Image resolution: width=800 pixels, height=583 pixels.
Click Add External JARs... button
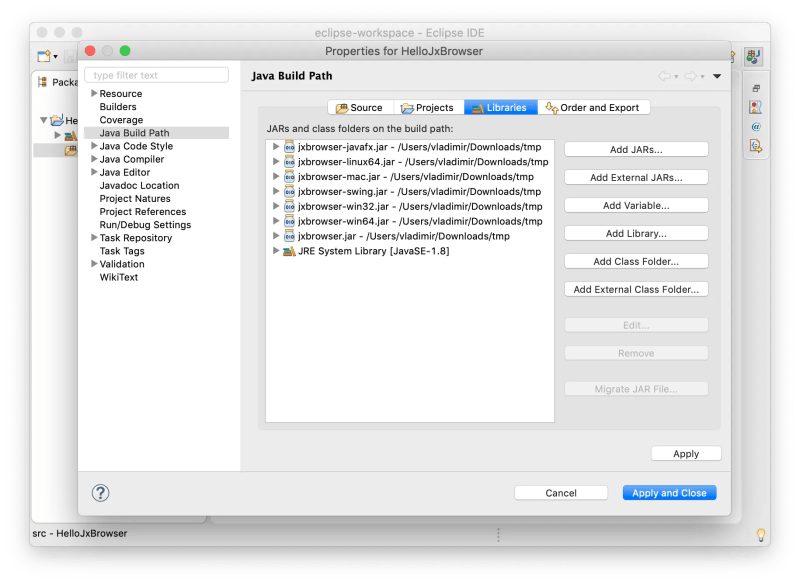(x=636, y=178)
